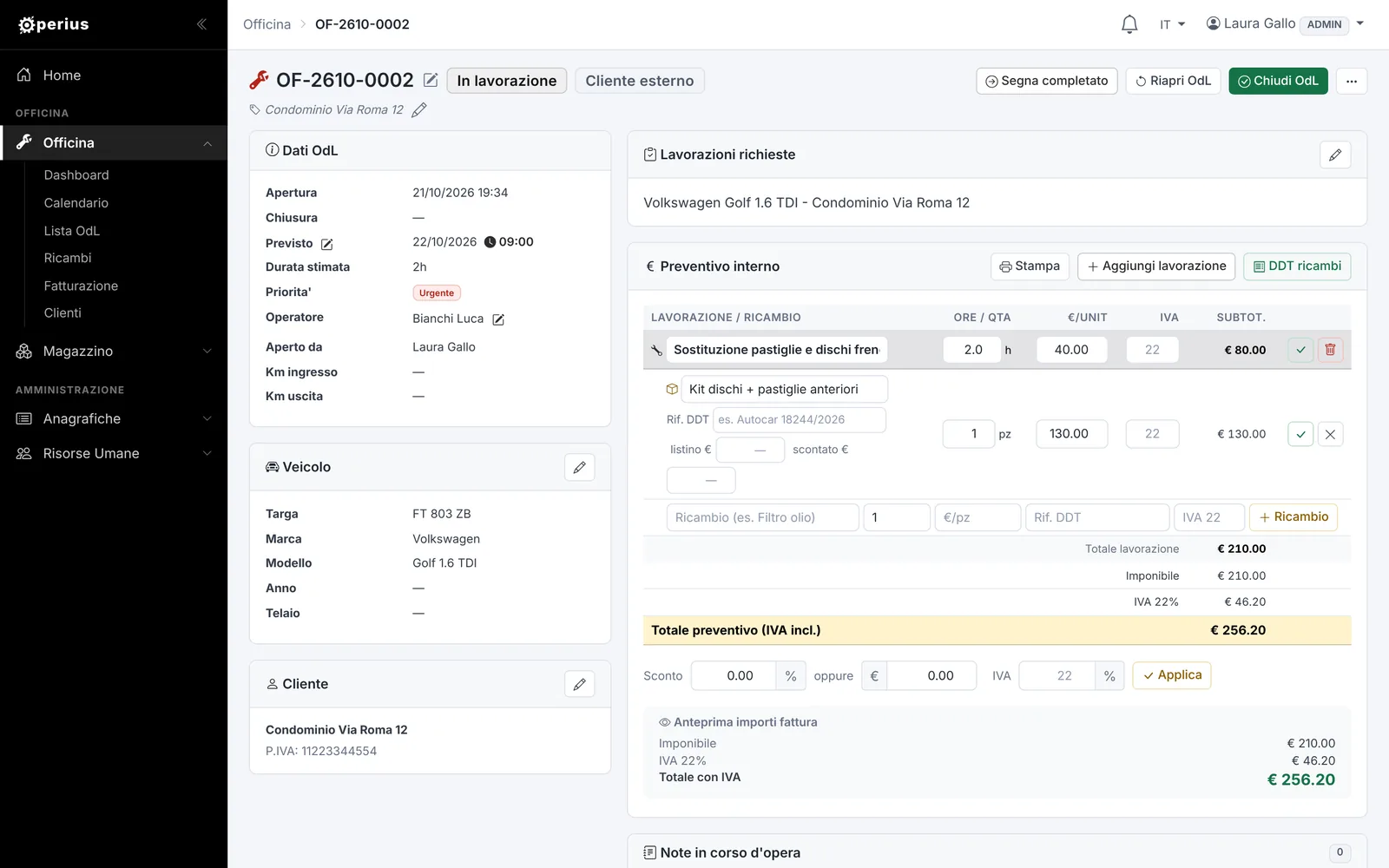1389x868 pixels.
Task: Delete the Sostituzione pastiglie labor row
Action: [x=1330, y=350]
